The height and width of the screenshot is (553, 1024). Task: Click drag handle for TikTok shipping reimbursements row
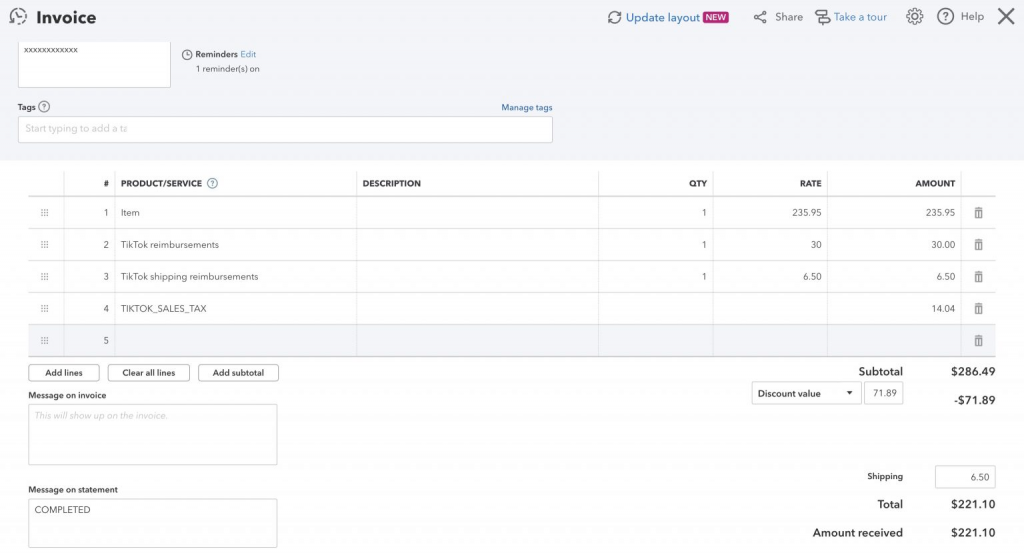[x=44, y=277]
